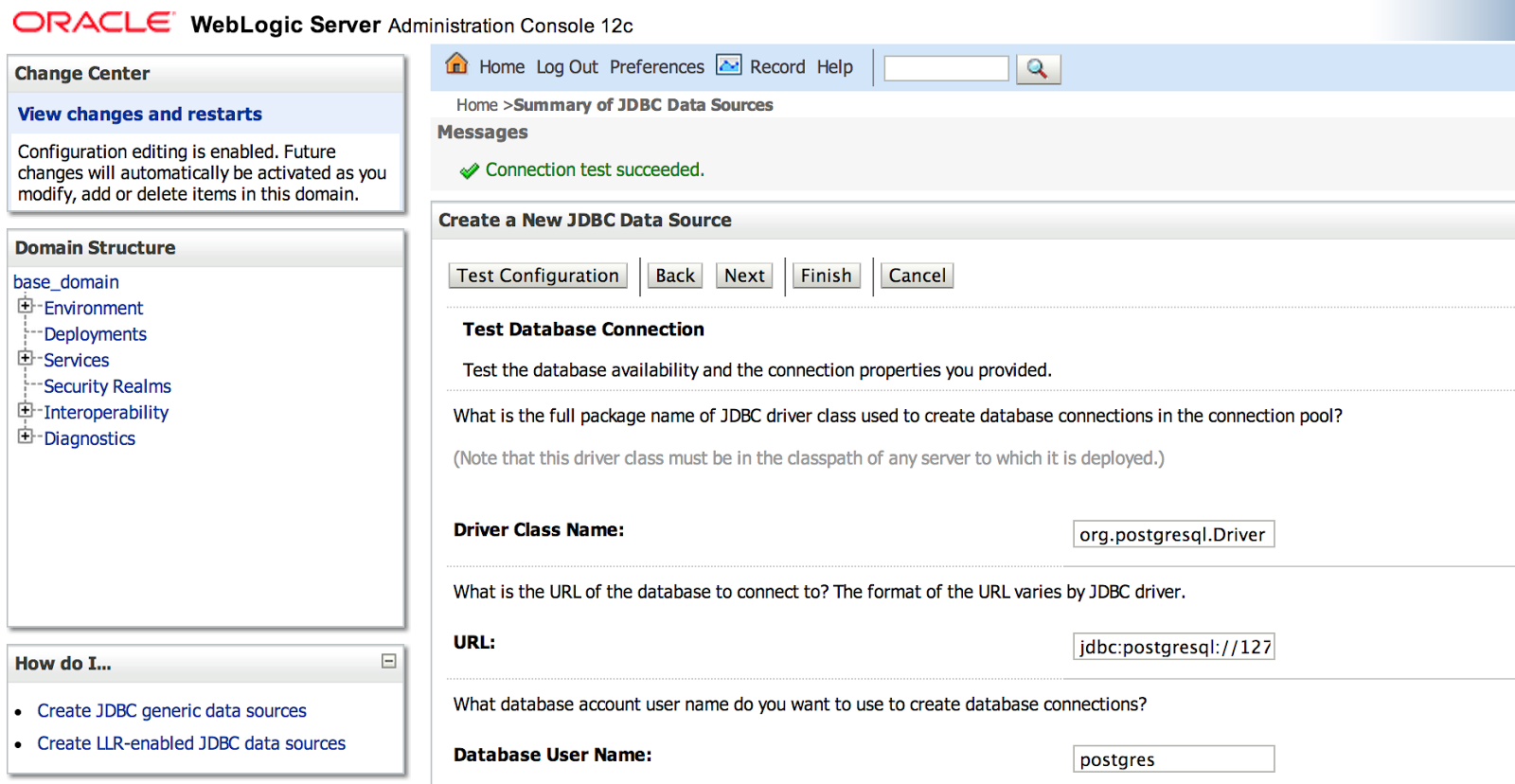Click the Domain Structure panel header
Screen dimensions: 1515x784
205,248
